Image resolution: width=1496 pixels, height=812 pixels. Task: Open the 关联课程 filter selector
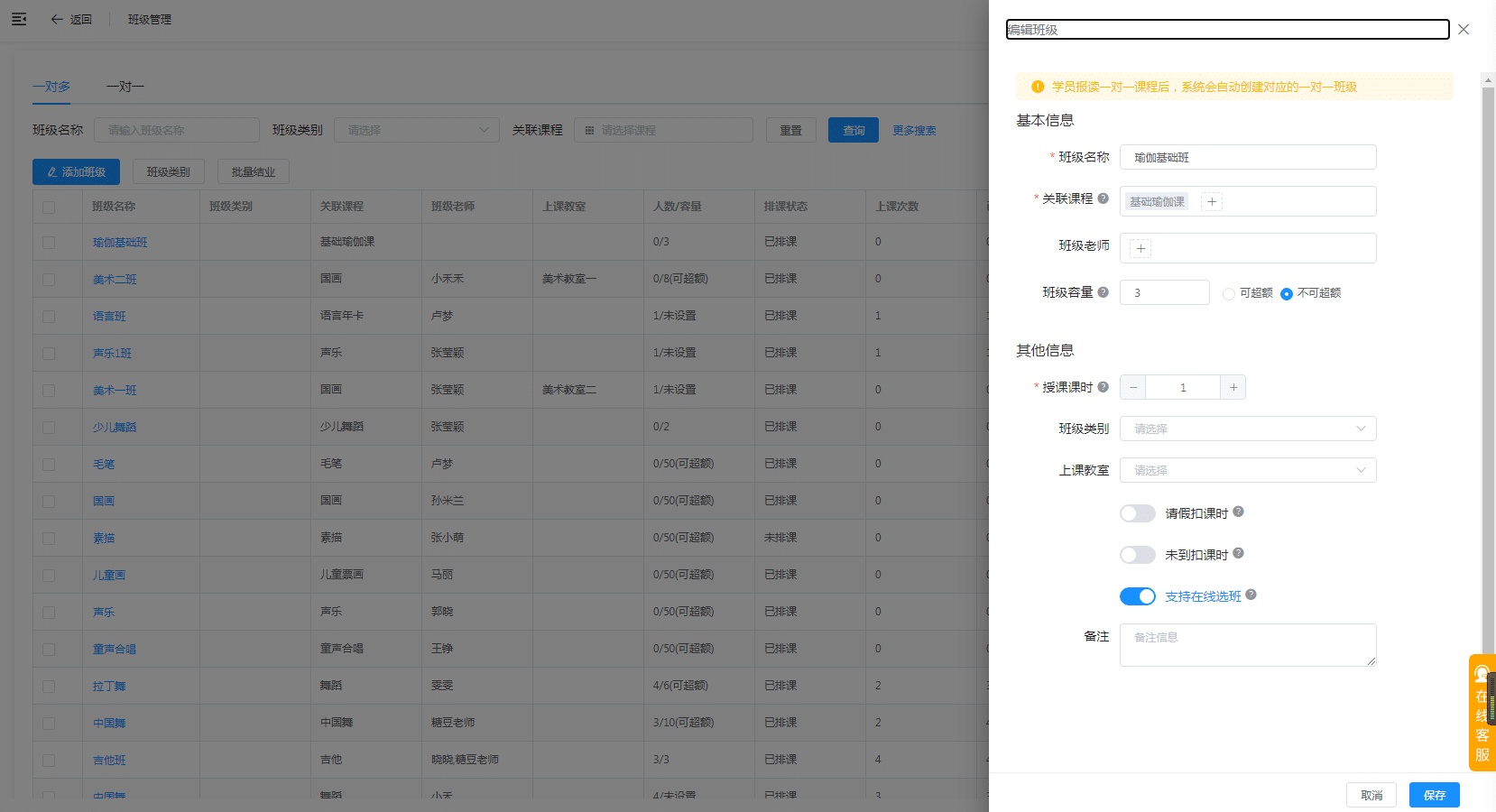(663, 130)
